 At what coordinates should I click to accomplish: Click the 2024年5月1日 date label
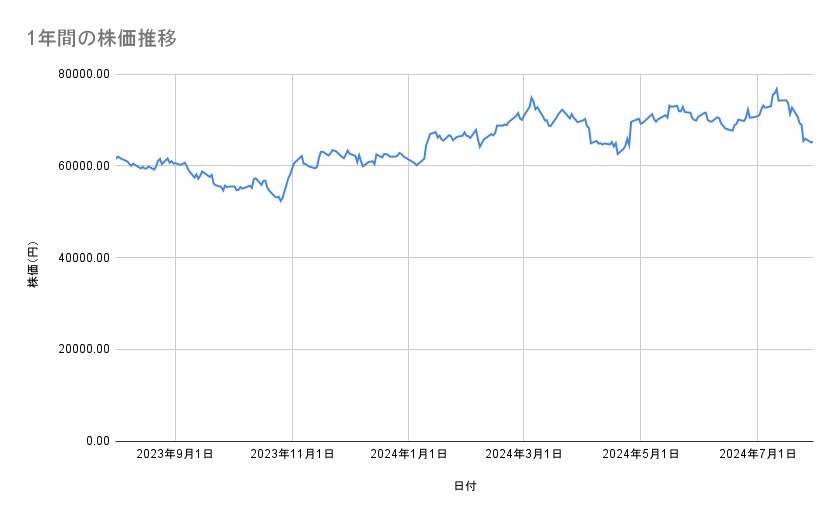click(x=640, y=455)
